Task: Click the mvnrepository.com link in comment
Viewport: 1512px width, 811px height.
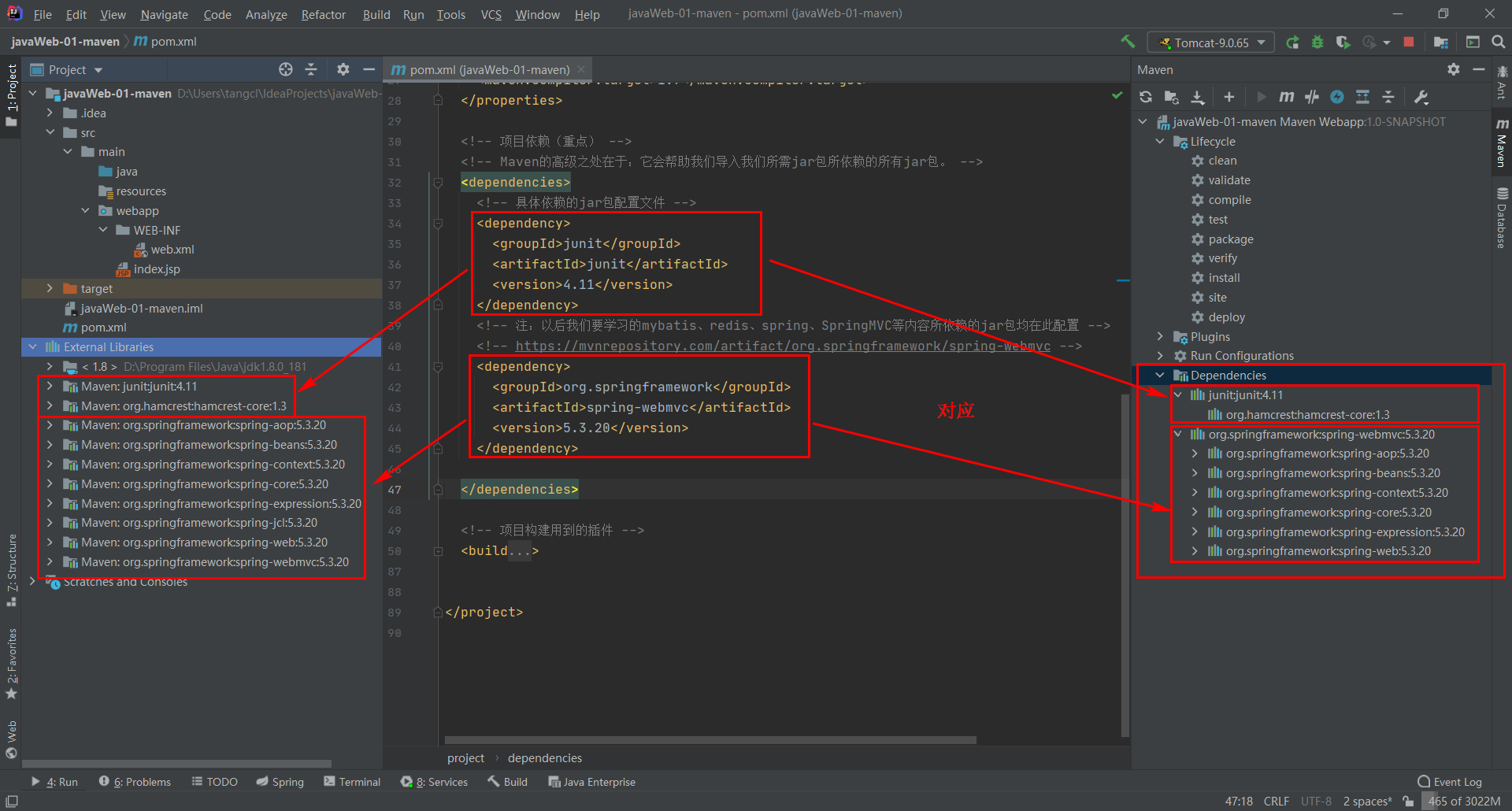Action: (783, 346)
